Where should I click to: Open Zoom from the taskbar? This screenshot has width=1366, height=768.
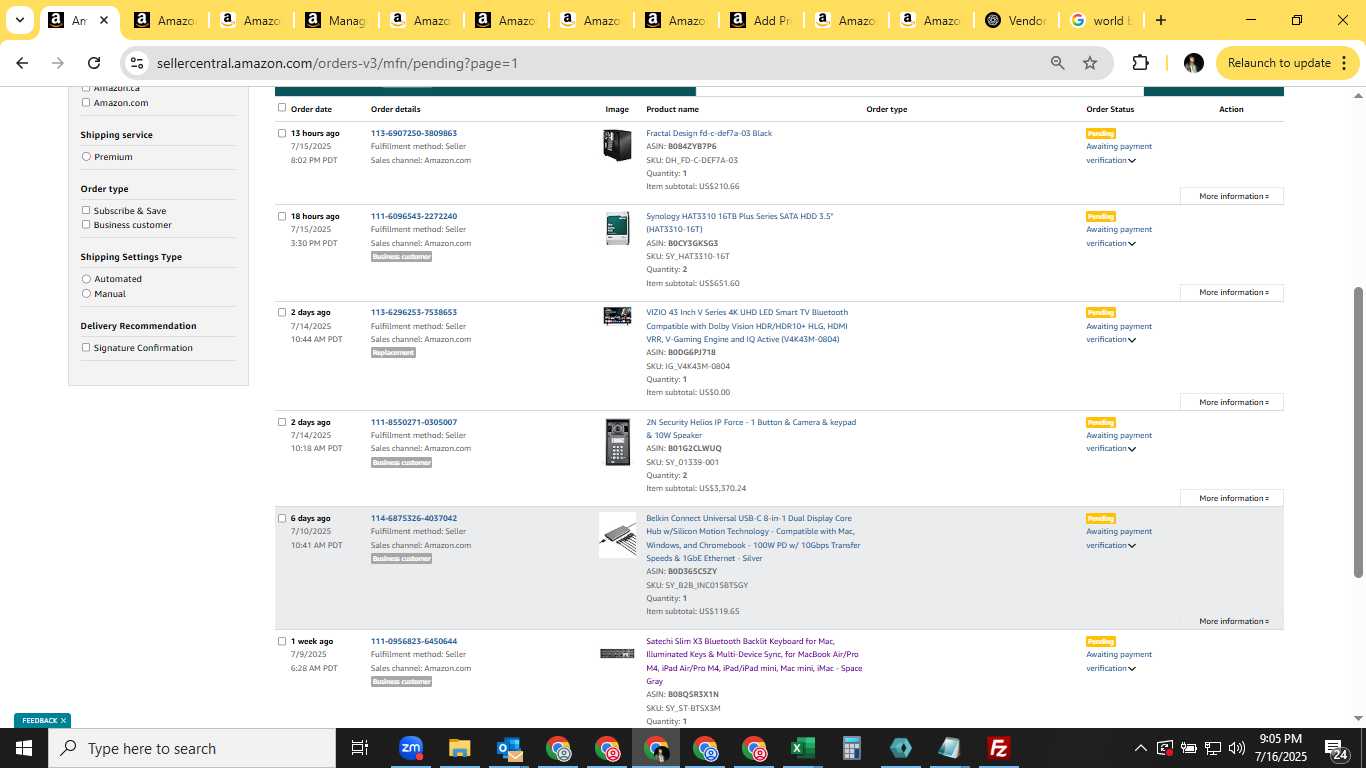(410, 748)
